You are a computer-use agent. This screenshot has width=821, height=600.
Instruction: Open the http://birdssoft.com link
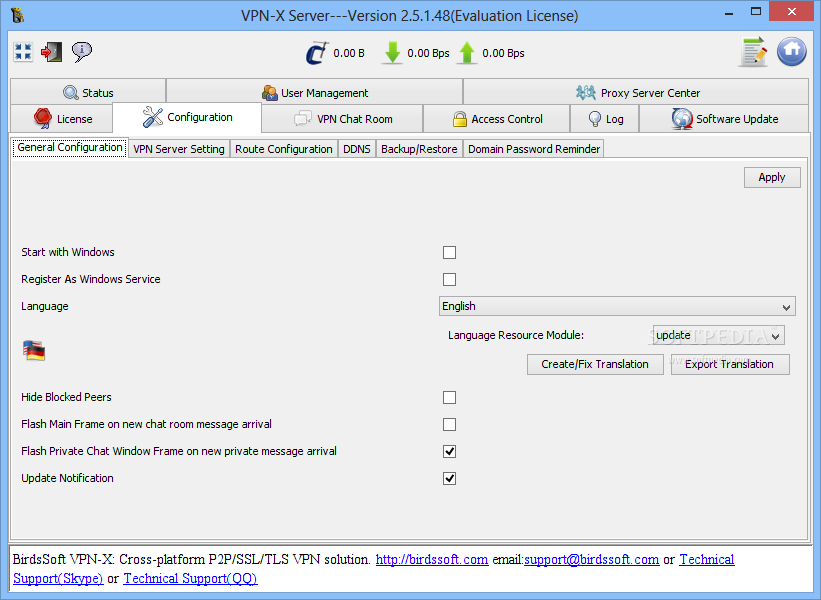click(x=432, y=560)
